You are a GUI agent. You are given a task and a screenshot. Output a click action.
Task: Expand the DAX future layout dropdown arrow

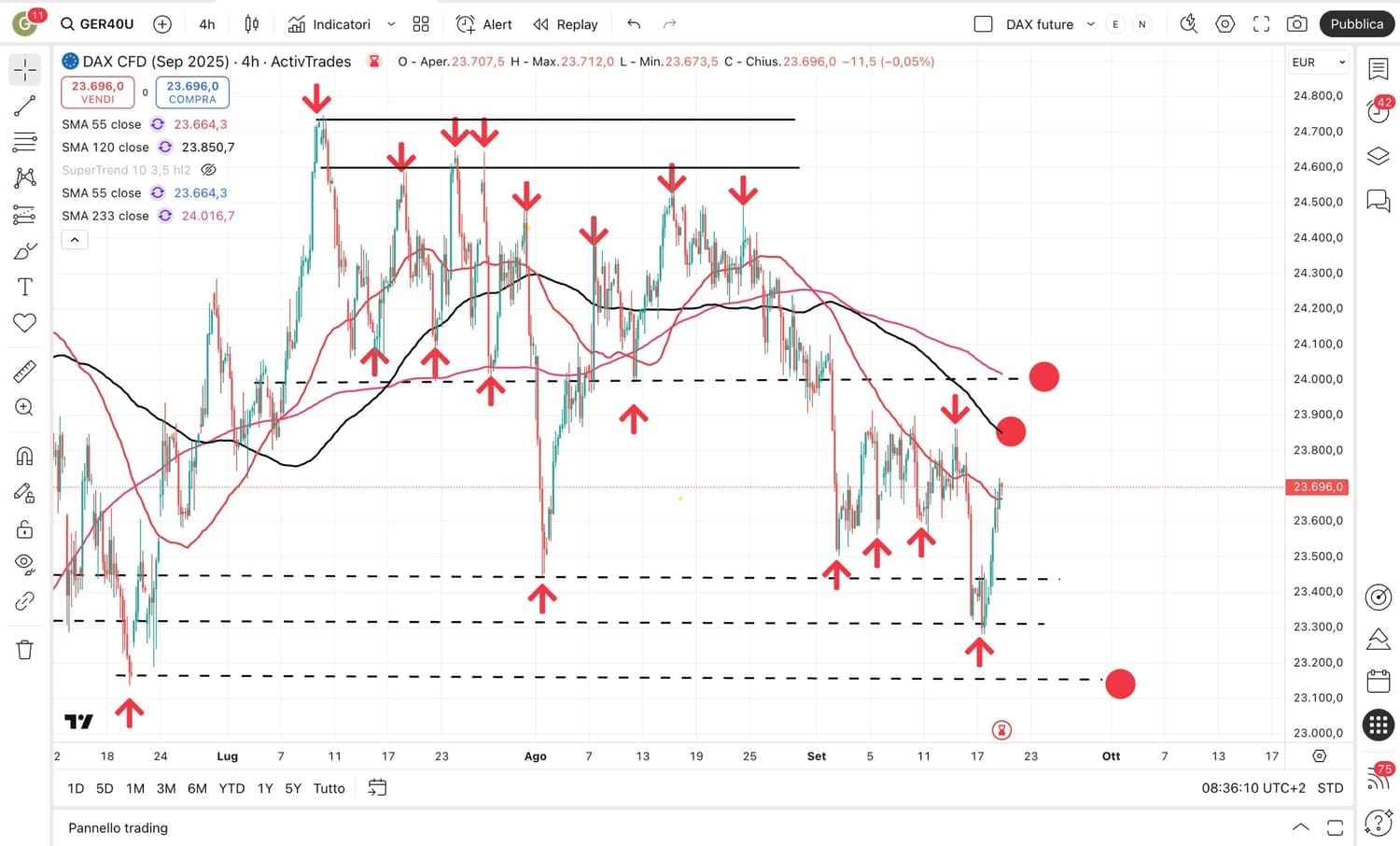coord(1090,24)
